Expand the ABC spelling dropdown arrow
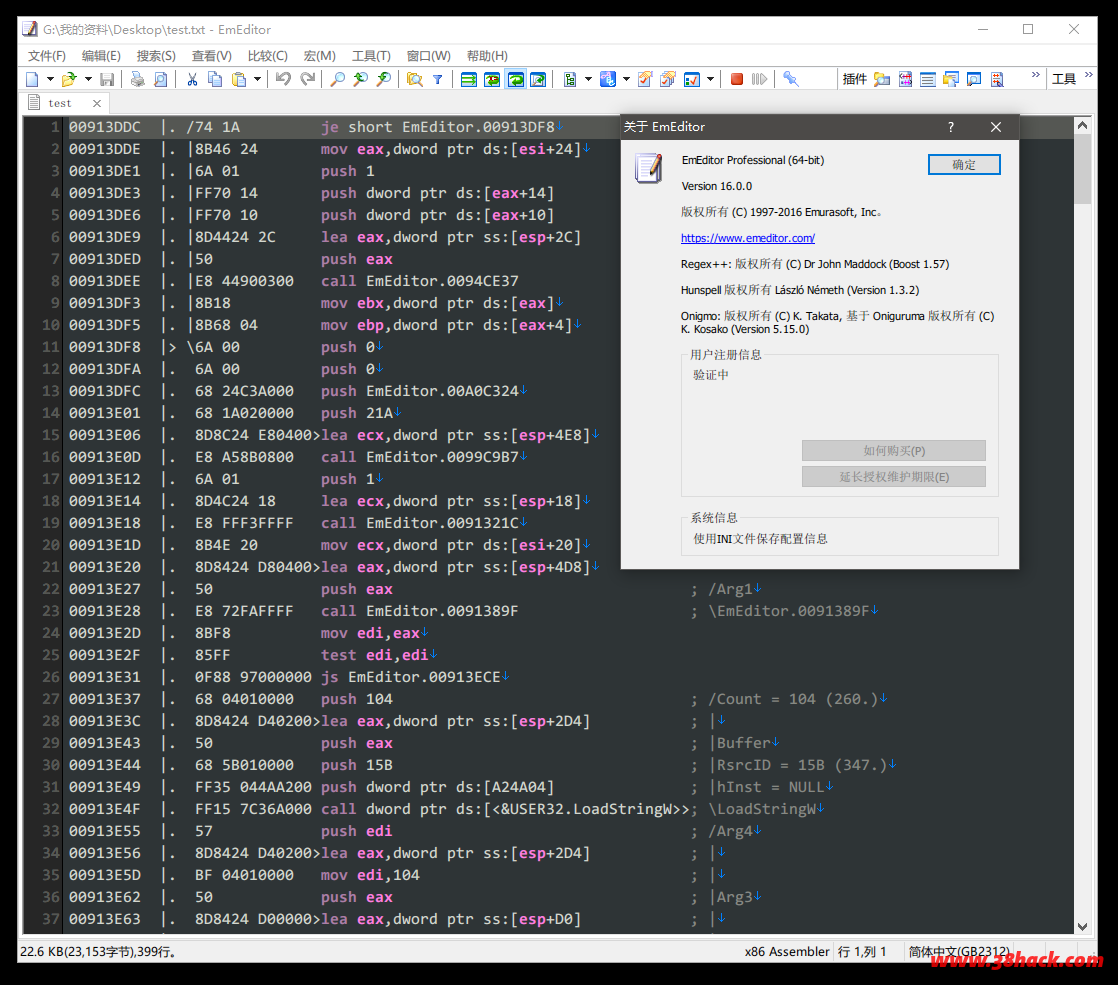This screenshot has width=1118, height=985. (626, 79)
